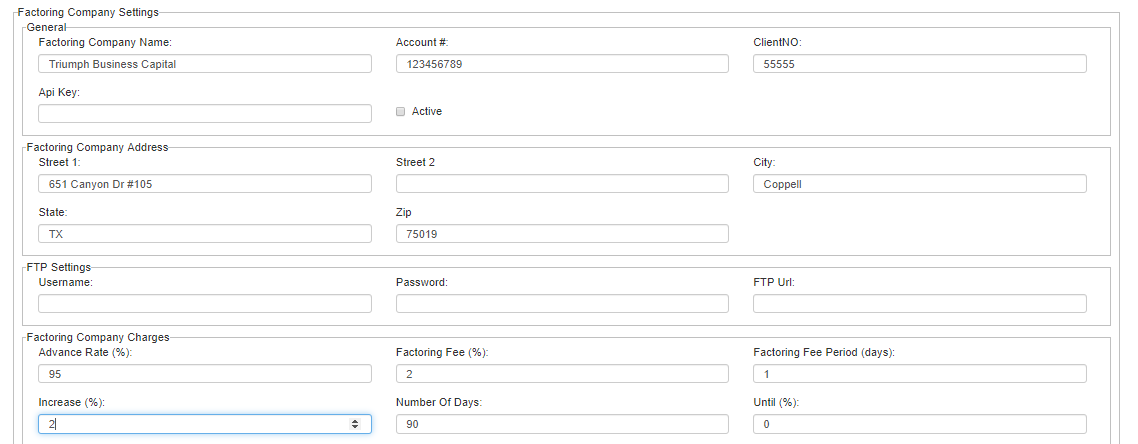Edit the State field showing TX
This screenshot has width=1138, height=444.
coord(205,234)
